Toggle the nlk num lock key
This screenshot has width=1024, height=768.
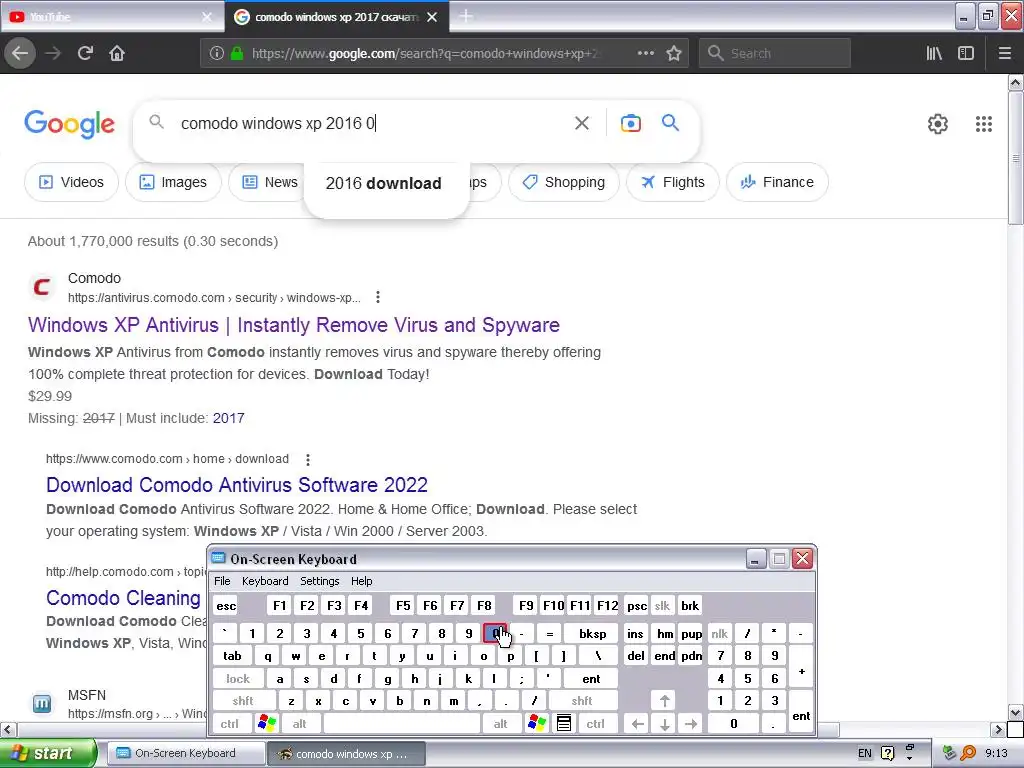719,633
